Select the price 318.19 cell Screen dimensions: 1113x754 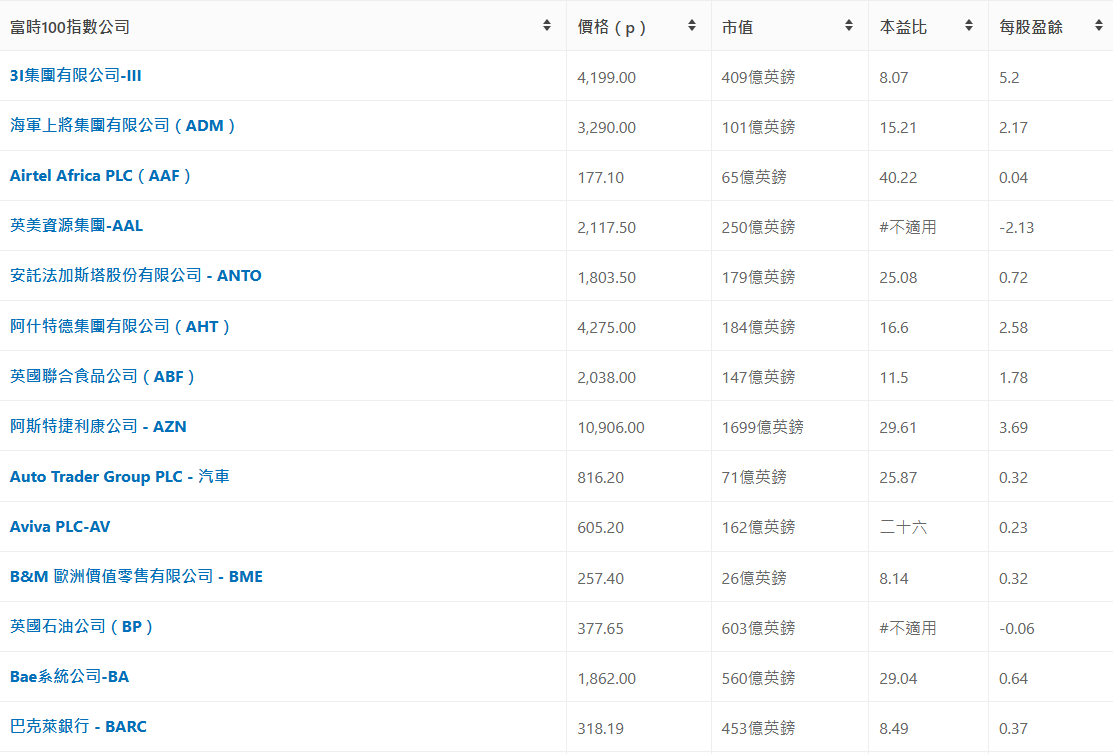pyautogui.click(x=601, y=728)
